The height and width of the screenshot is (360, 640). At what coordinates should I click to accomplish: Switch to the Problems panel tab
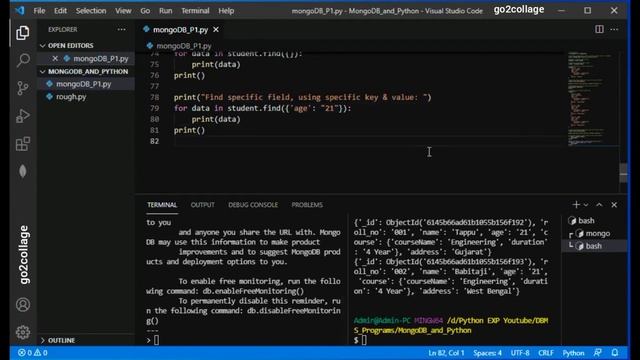pos(307,205)
